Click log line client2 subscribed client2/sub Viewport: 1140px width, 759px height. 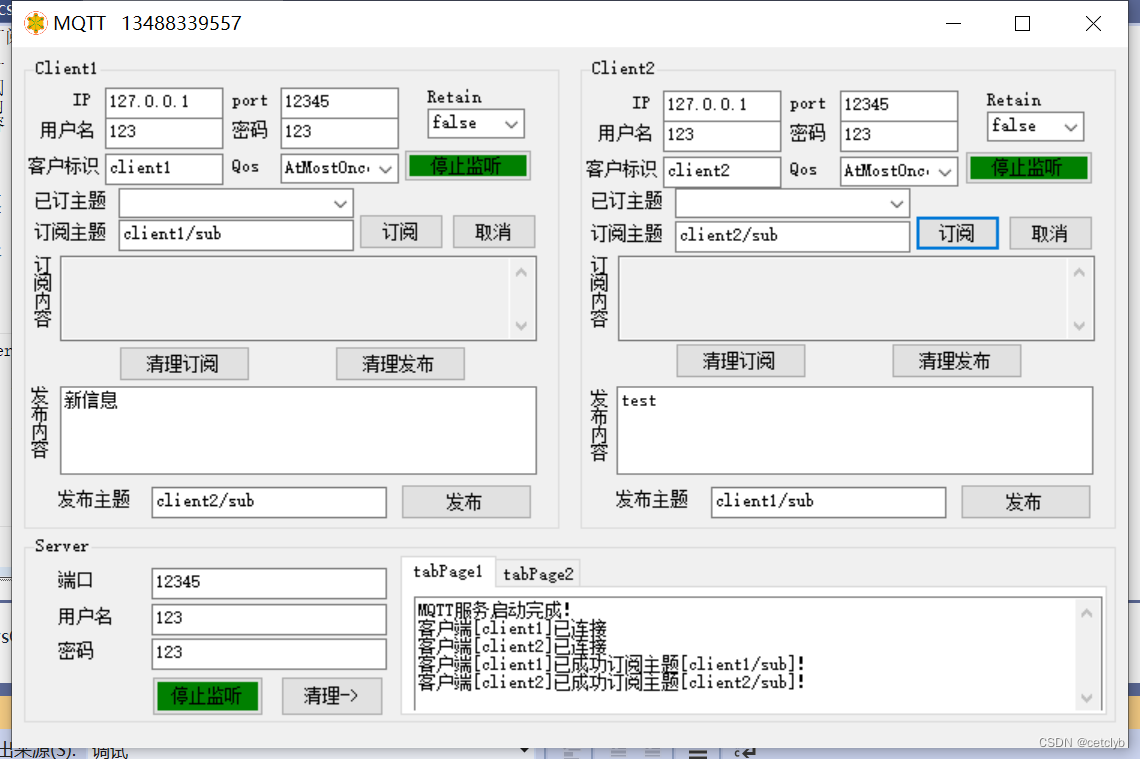click(x=611, y=682)
